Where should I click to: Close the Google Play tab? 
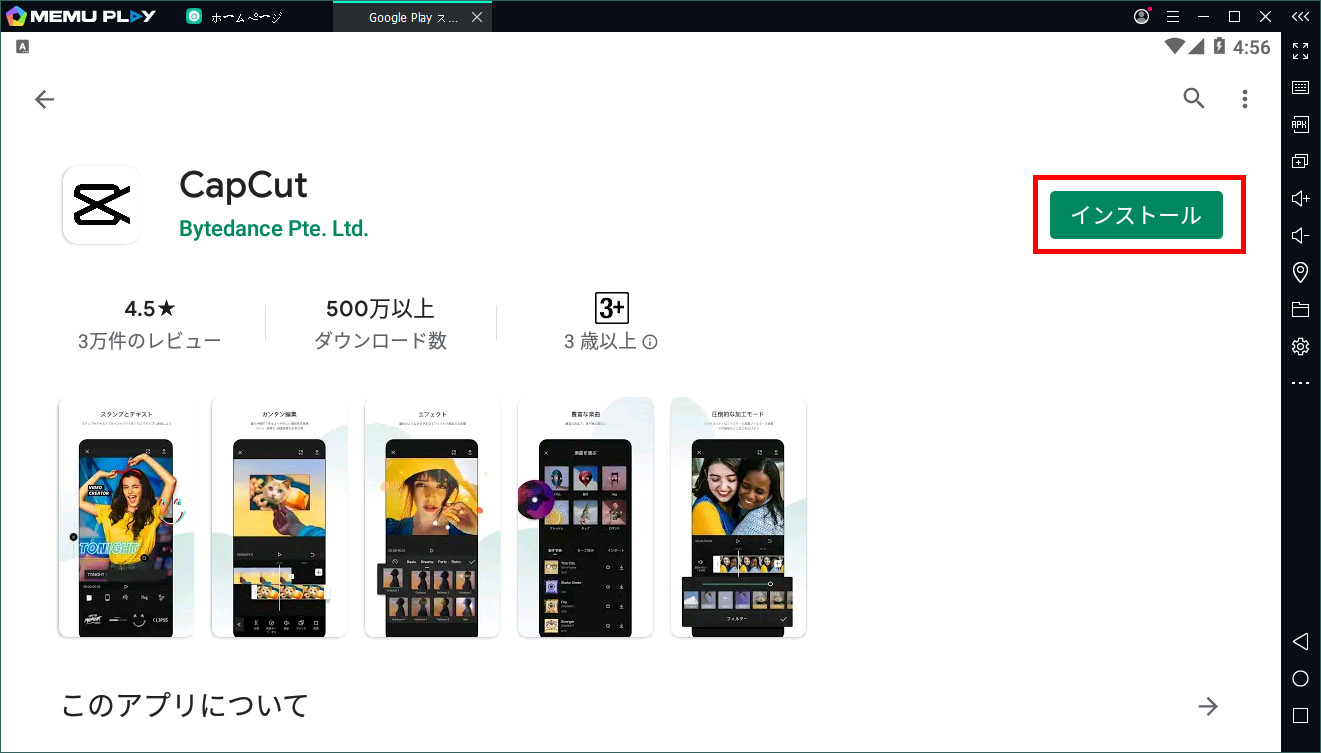pos(477,17)
